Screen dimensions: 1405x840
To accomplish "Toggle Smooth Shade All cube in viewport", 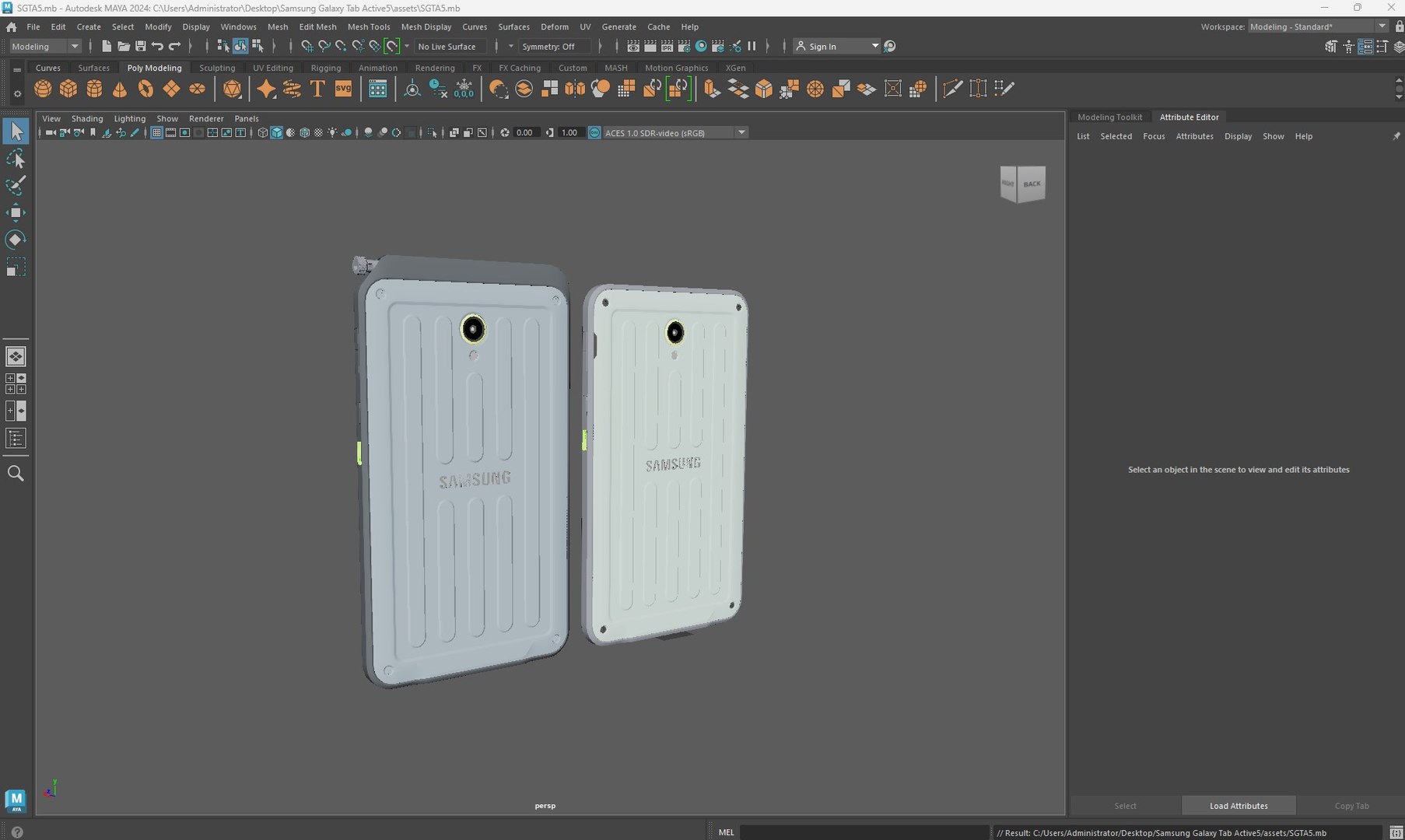I will point(276,132).
